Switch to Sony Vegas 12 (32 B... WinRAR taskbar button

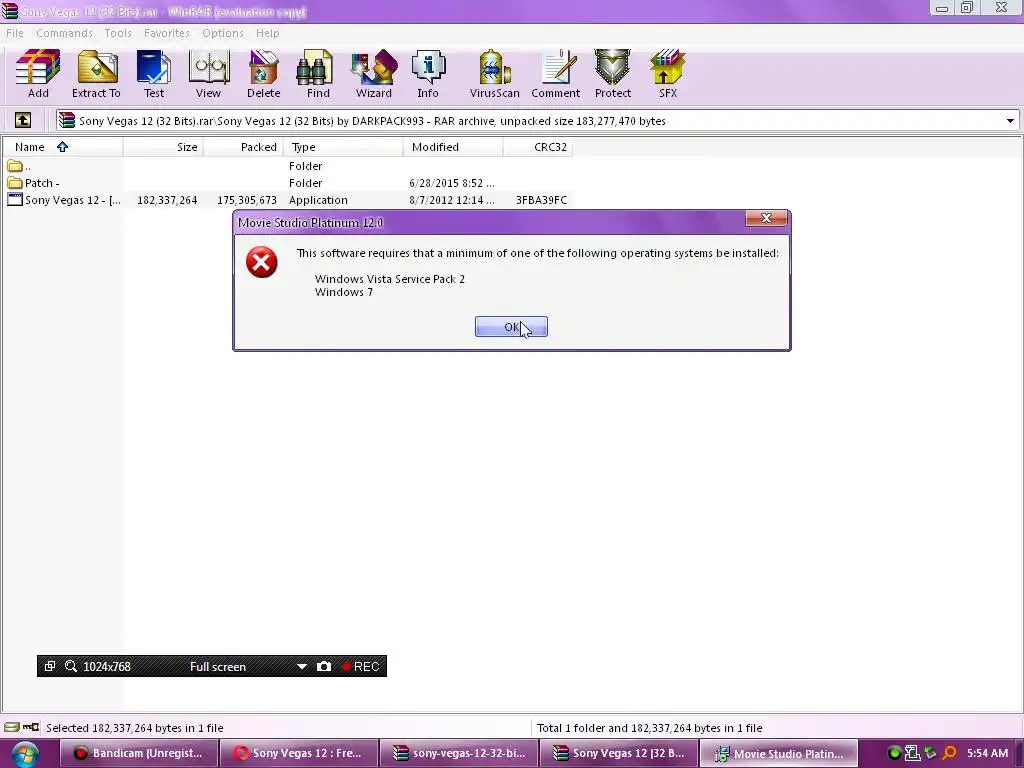tap(619, 753)
